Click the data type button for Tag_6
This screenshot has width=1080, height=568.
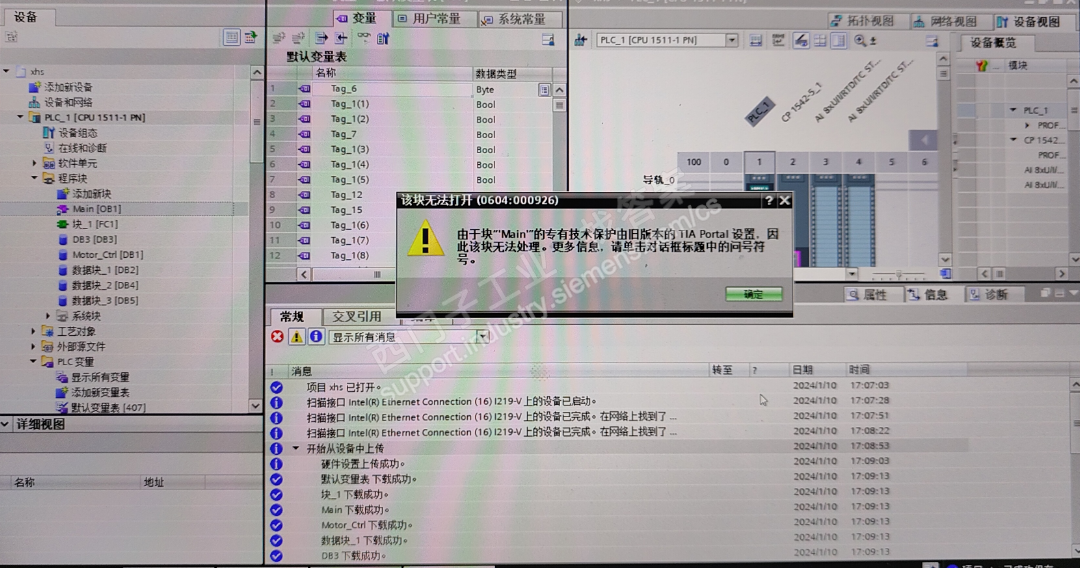point(544,90)
